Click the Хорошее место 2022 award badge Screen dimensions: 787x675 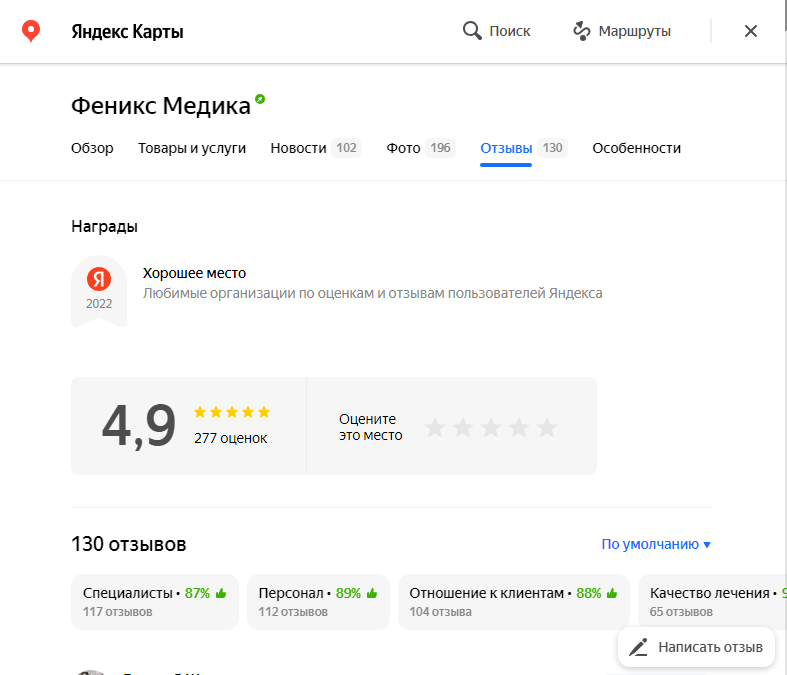99,291
